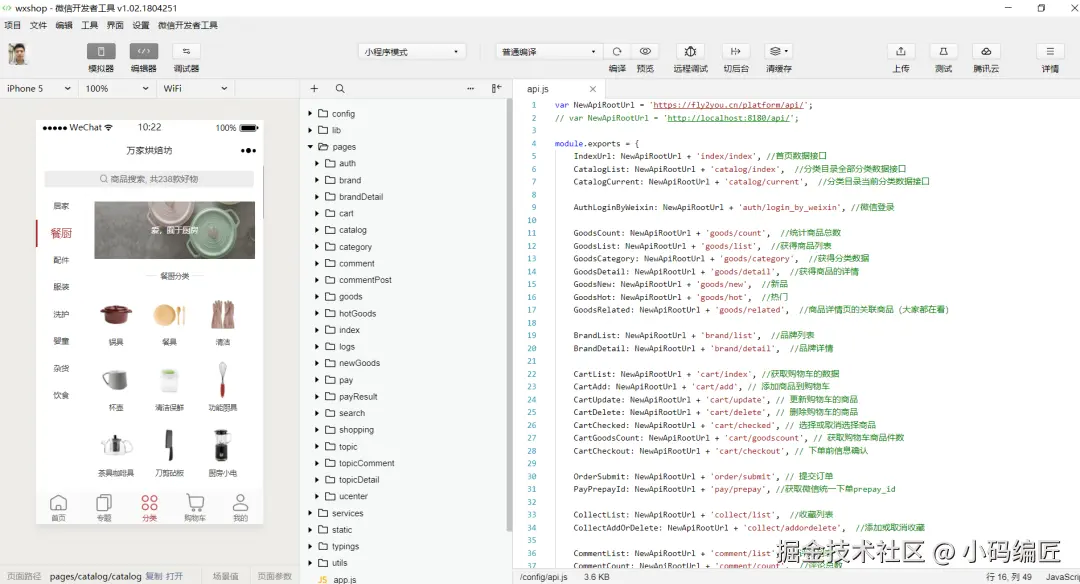
Task: Click the 购物车 tab in simulator
Action: (195, 507)
